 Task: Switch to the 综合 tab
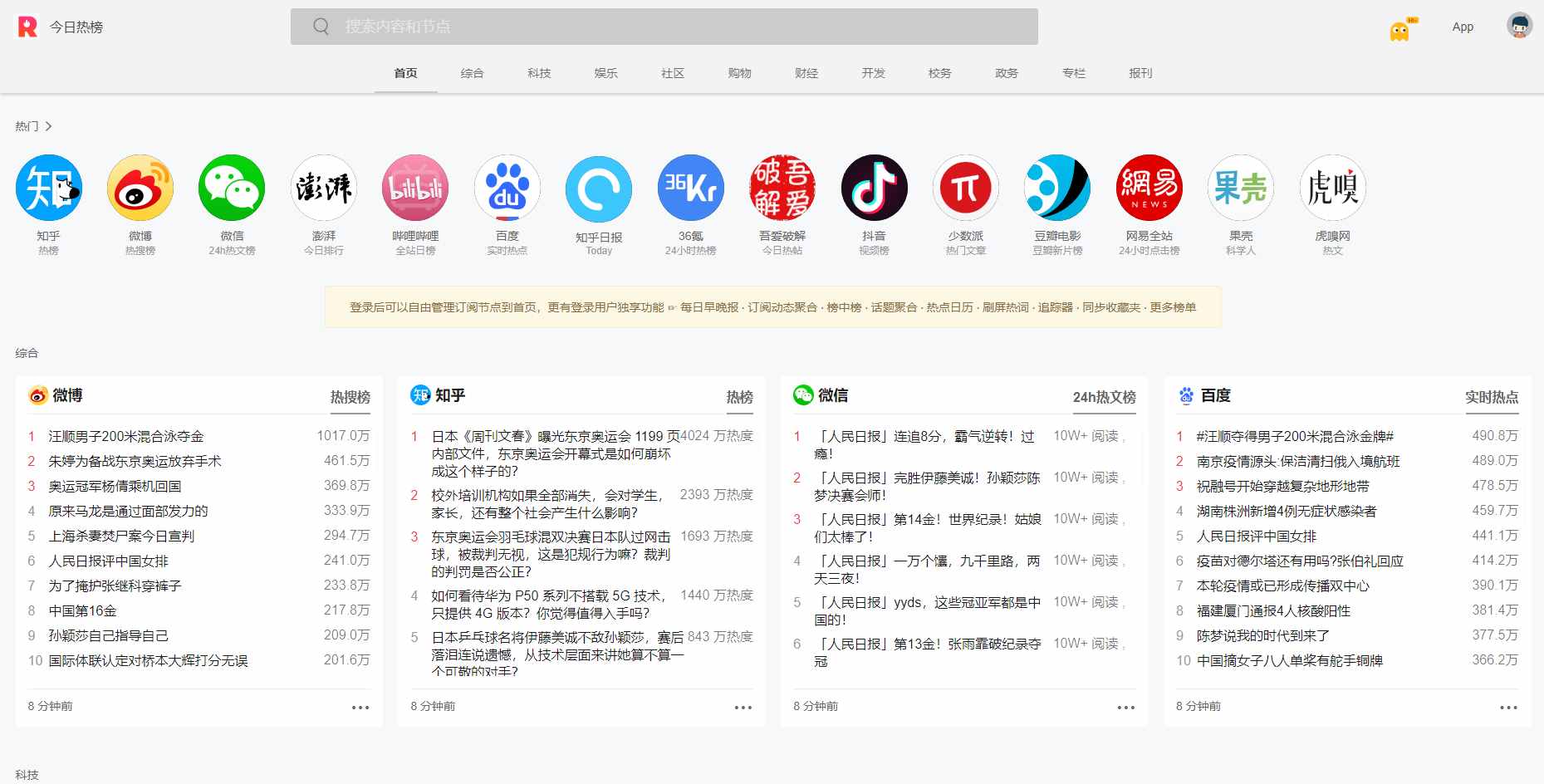pyautogui.click(x=472, y=73)
